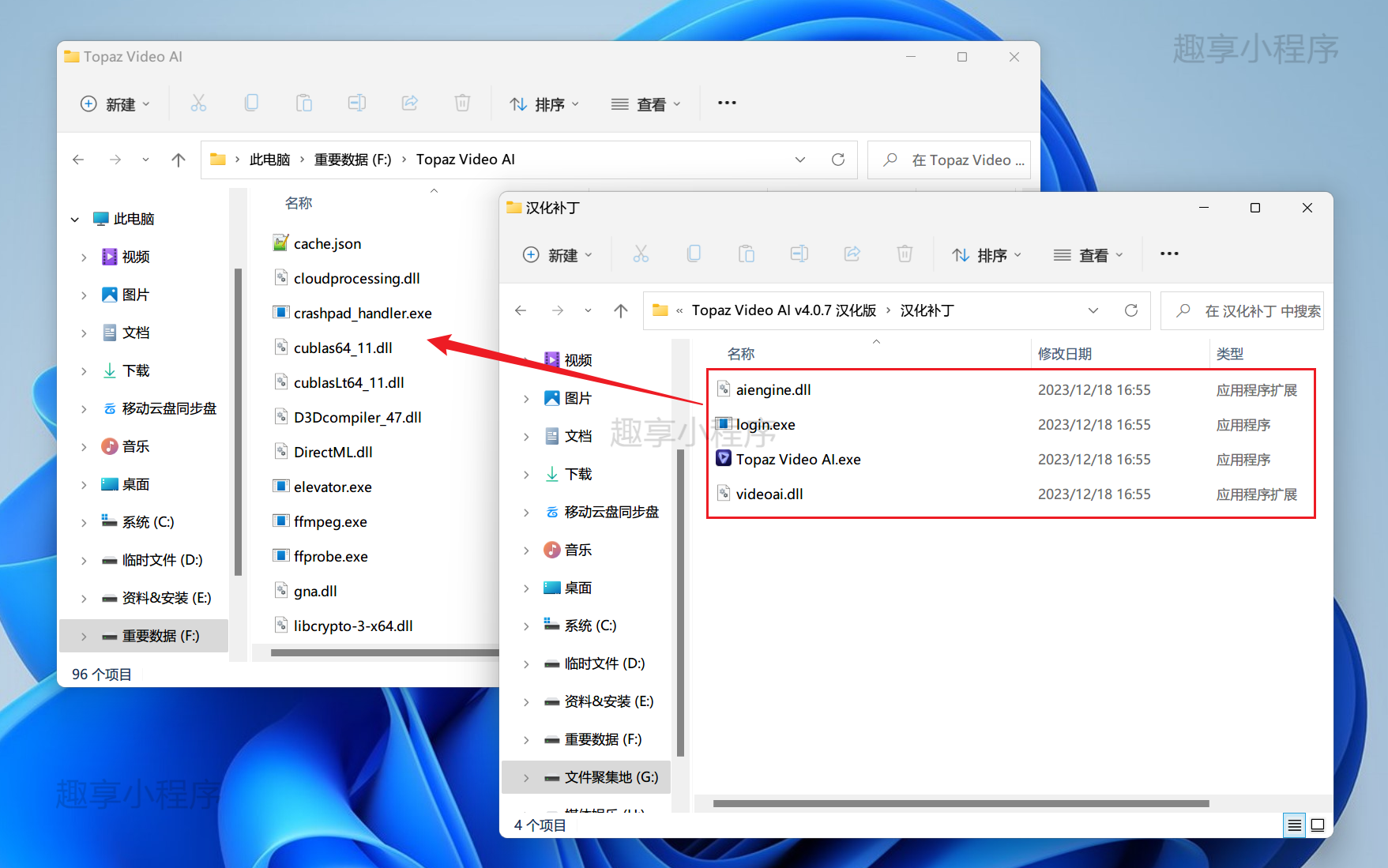Click vertical scrollbar of Topaz Video AI sidebar
Screen dimensions: 1388x868
coord(238,421)
